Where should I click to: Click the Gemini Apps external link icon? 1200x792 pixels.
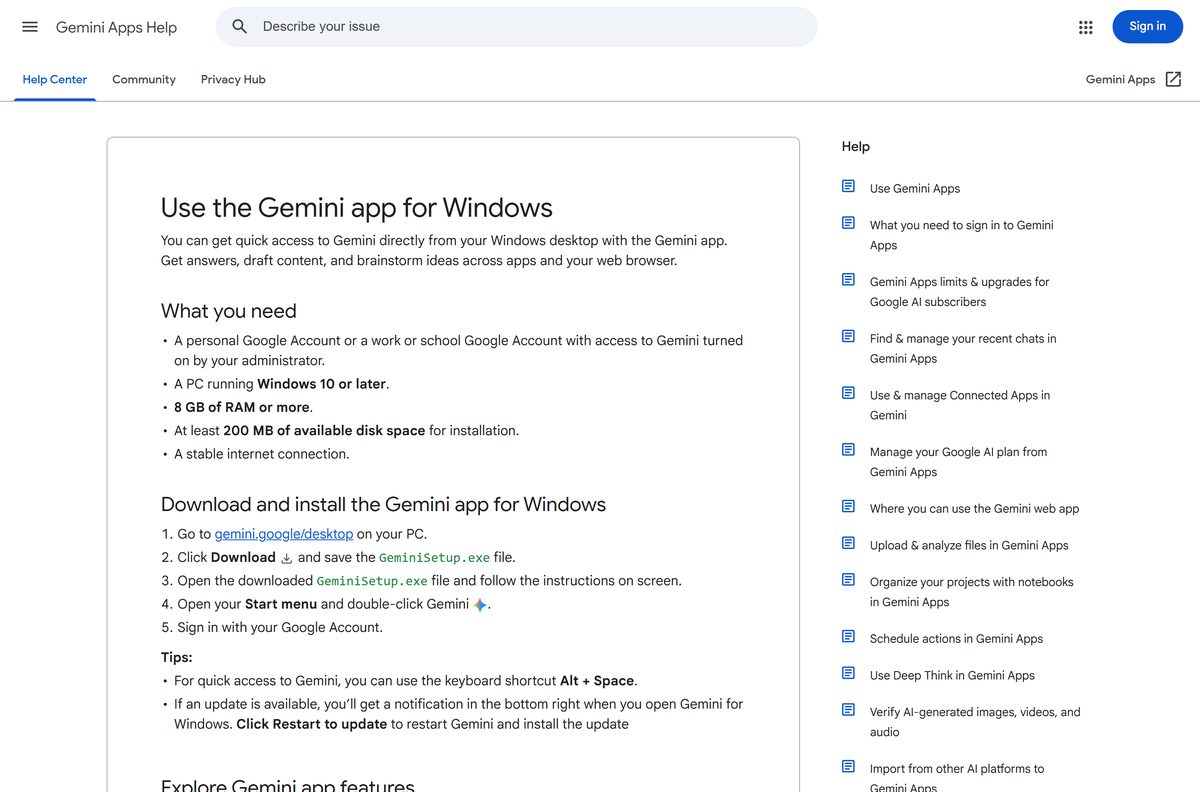pyautogui.click(x=1174, y=79)
